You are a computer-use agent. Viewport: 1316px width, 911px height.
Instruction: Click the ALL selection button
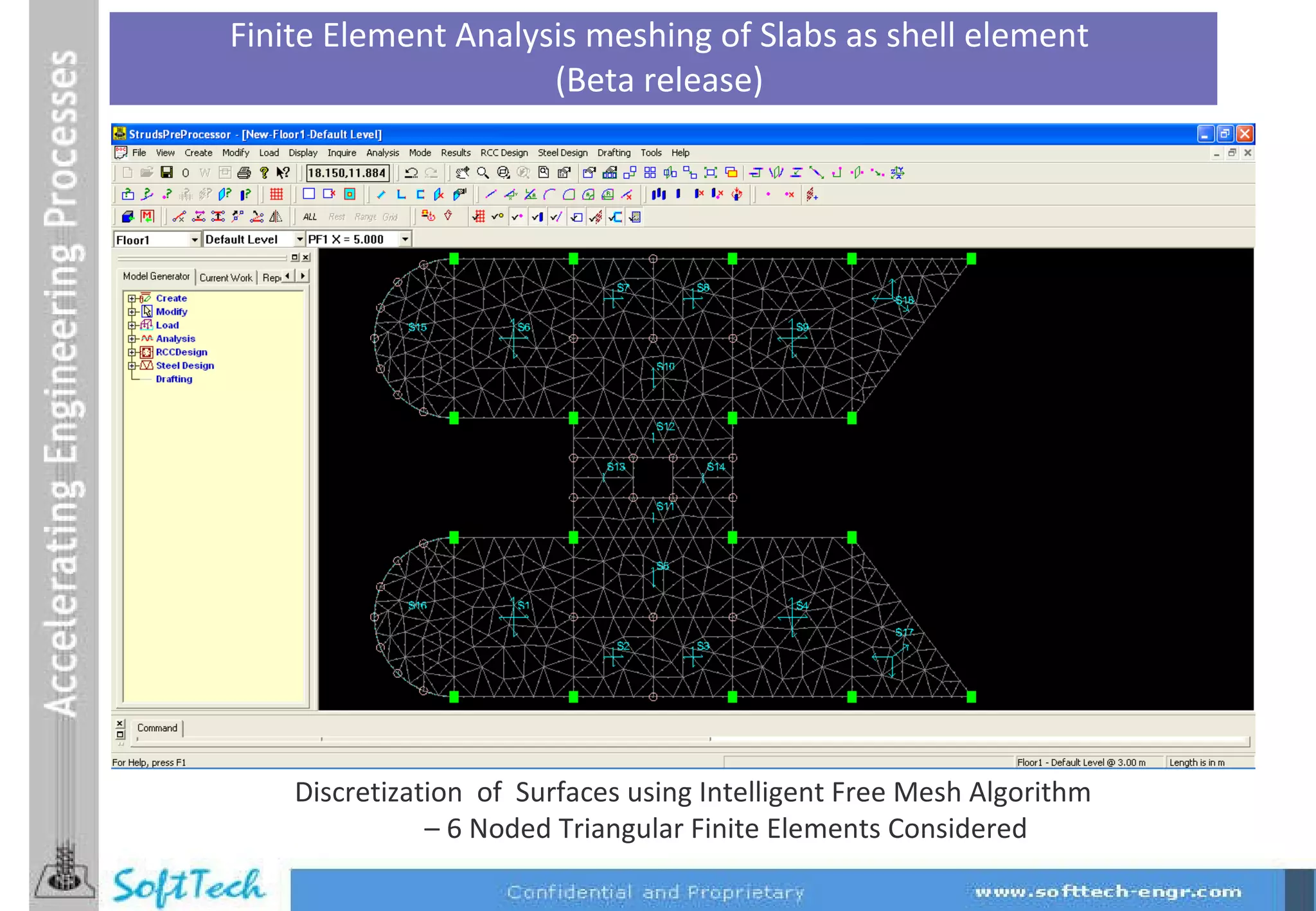(310, 217)
